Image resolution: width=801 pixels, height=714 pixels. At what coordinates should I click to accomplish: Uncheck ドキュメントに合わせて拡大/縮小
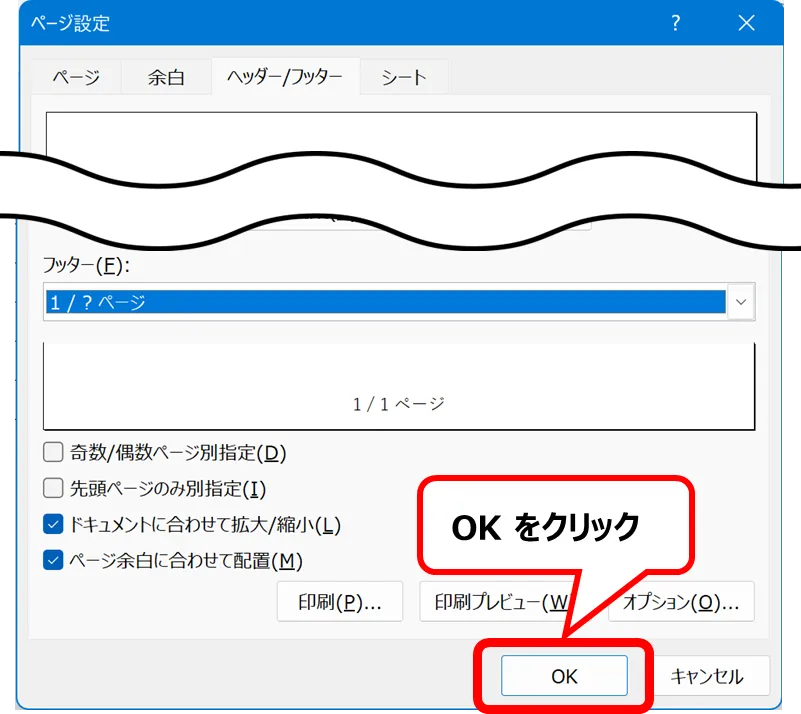point(54,524)
